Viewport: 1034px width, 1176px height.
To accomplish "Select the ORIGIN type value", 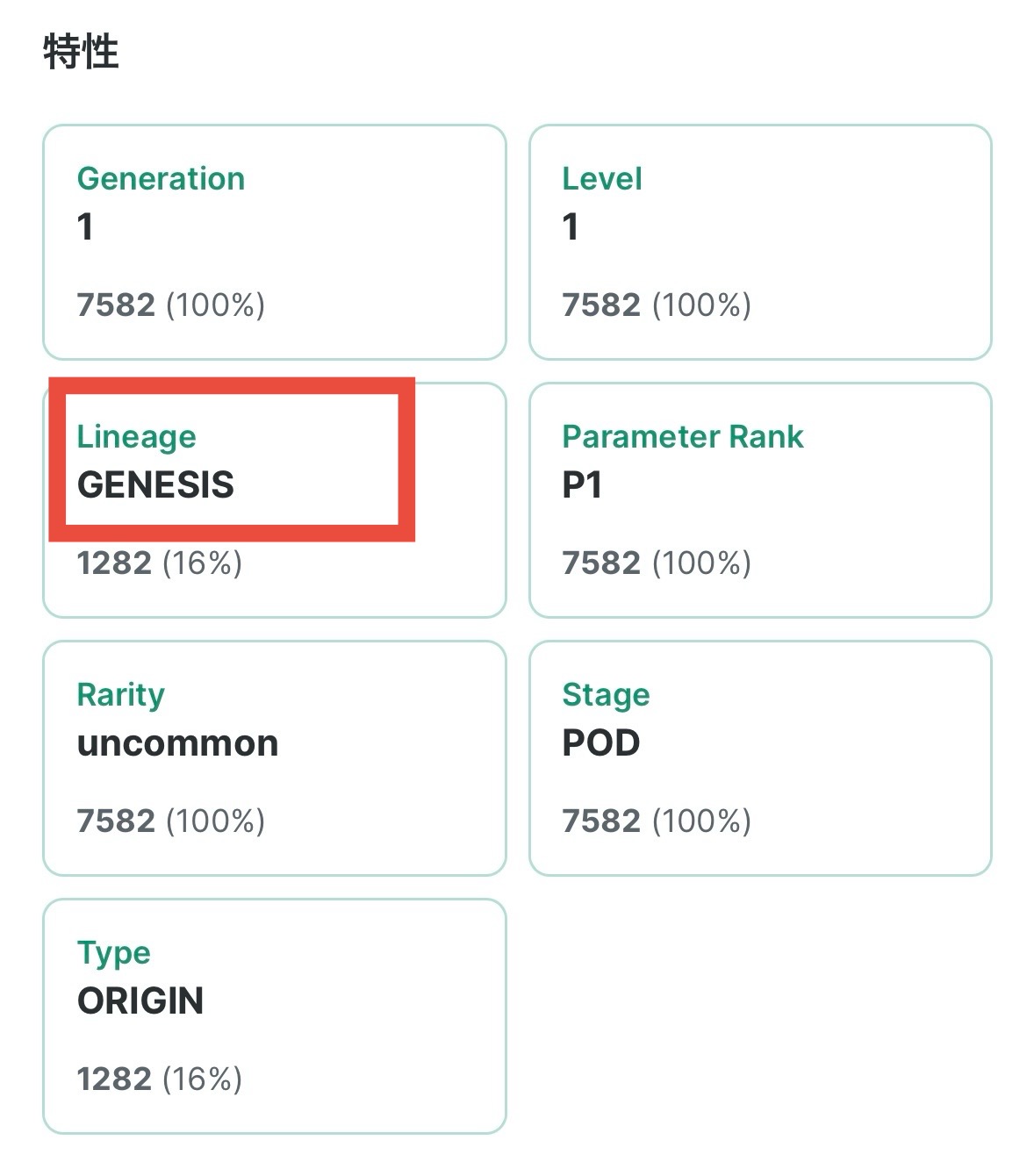I will click(x=140, y=1000).
